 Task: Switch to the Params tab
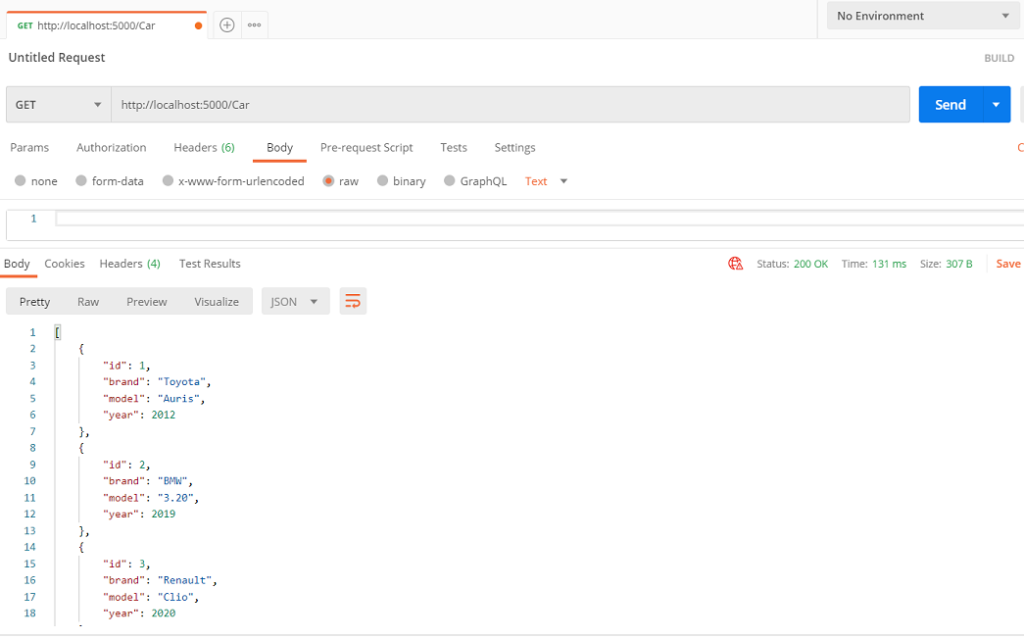tap(29, 148)
